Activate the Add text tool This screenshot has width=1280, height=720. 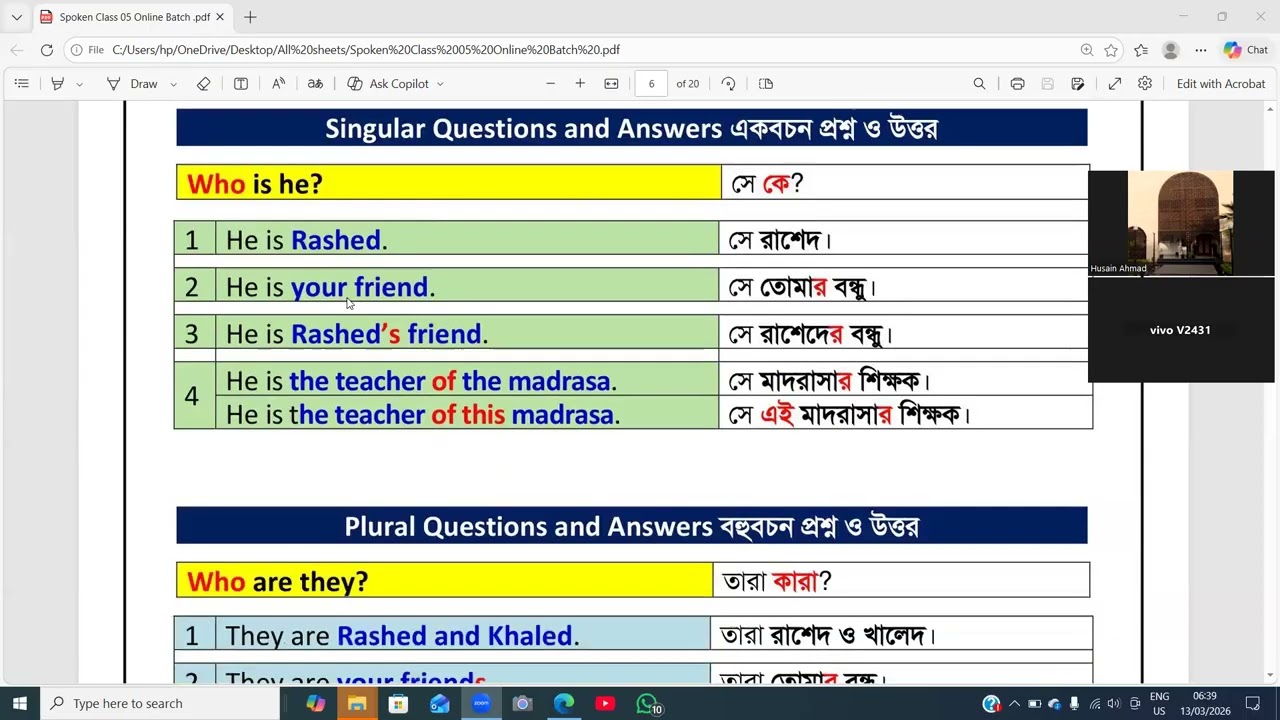(241, 84)
